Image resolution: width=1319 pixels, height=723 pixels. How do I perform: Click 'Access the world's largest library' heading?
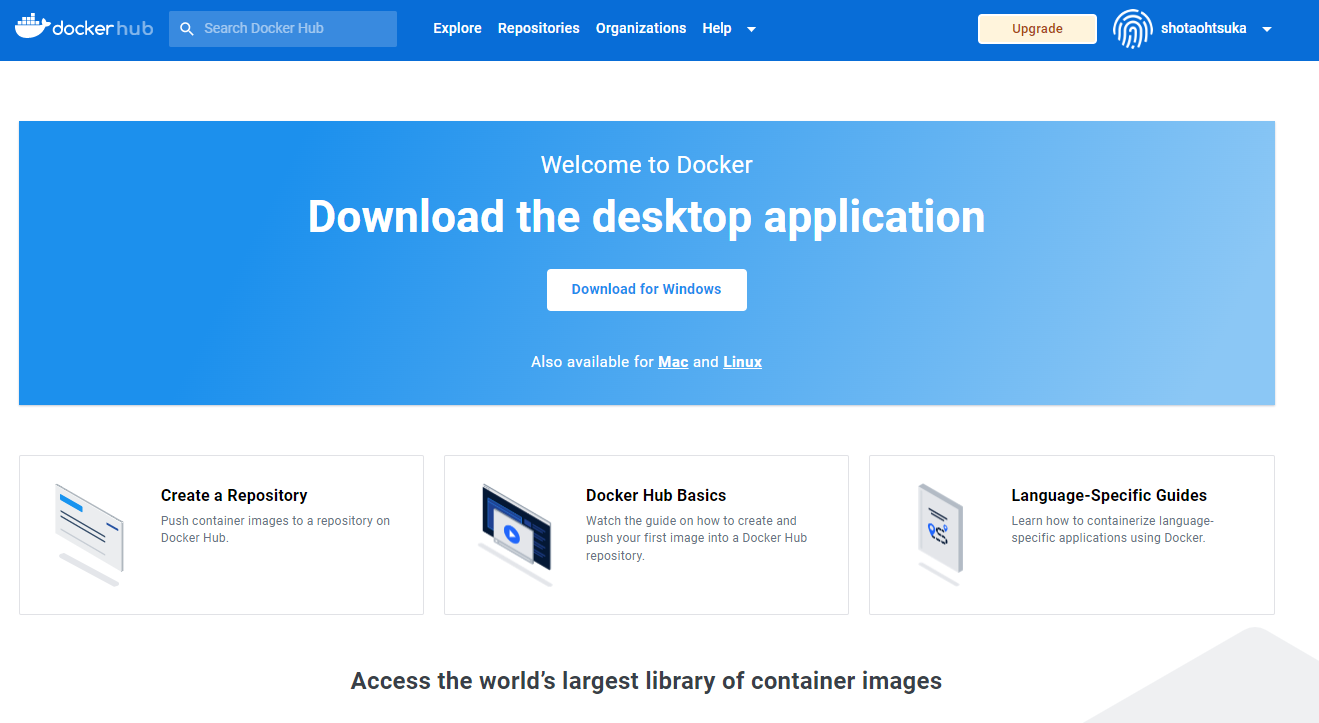pyautogui.click(x=646, y=681)
